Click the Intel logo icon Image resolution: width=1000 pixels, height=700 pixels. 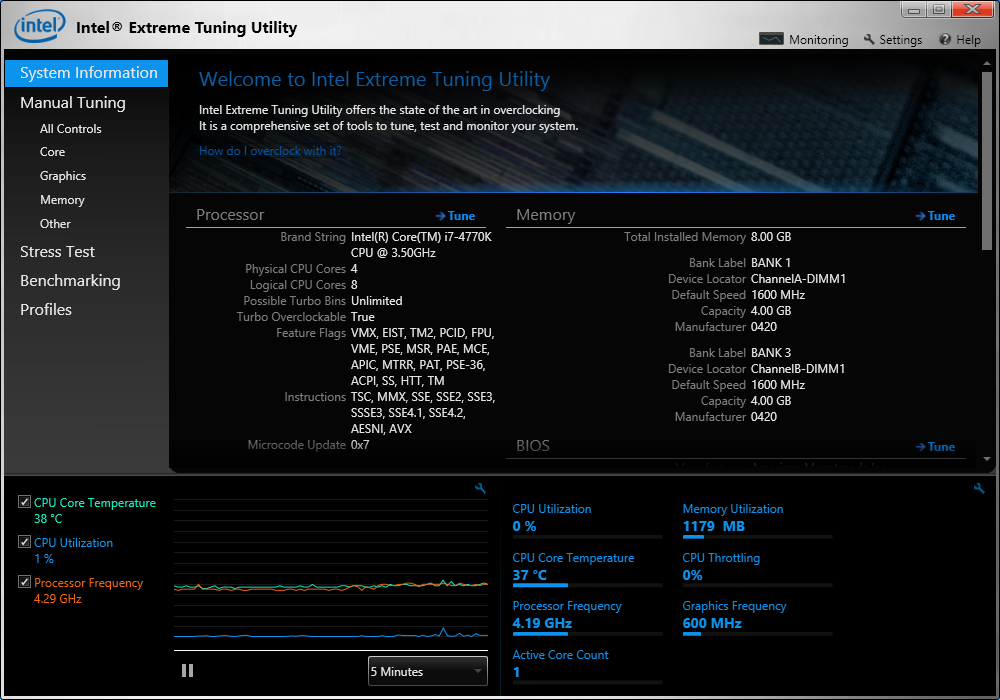click(x=40, y=26)
